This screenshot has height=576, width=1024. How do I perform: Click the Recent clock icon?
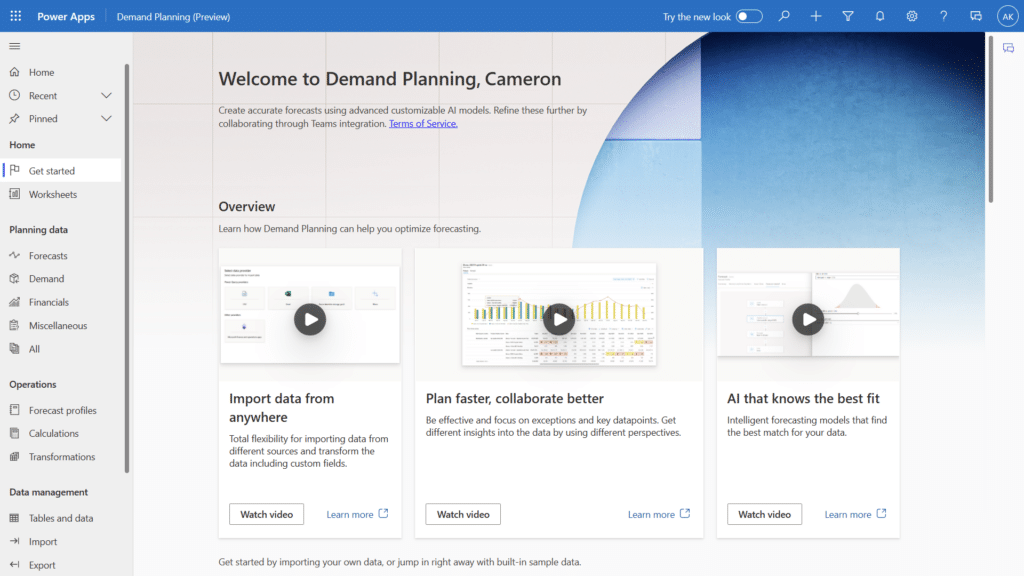pos(14,95)
